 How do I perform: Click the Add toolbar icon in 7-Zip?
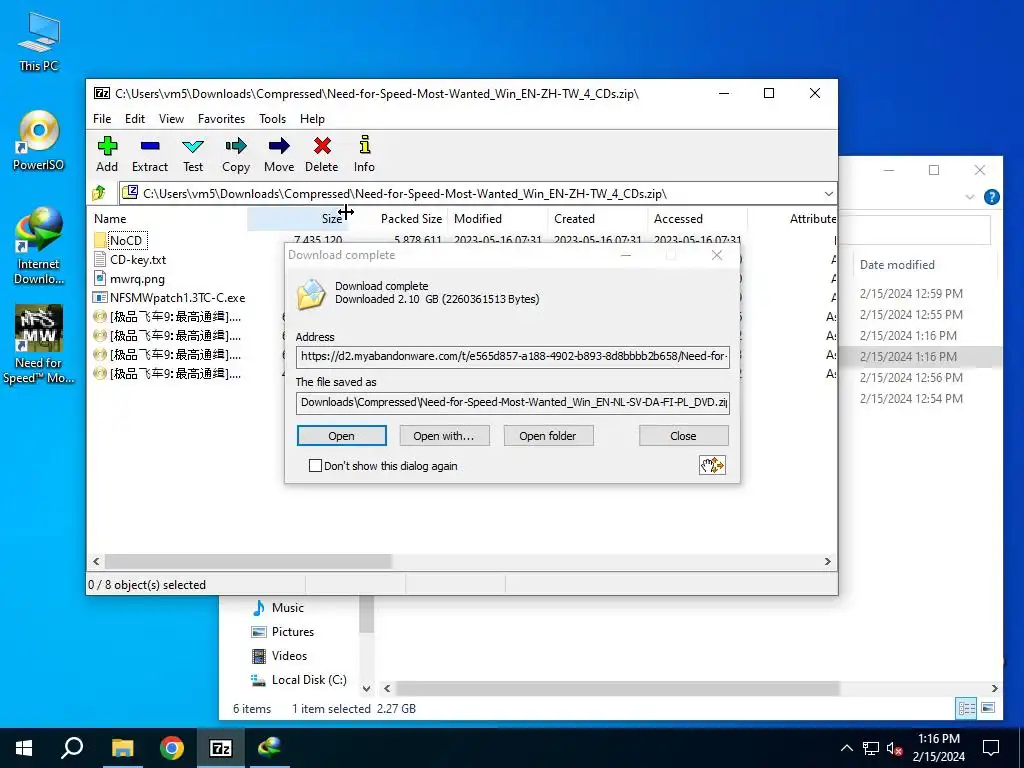coord(107,155)
